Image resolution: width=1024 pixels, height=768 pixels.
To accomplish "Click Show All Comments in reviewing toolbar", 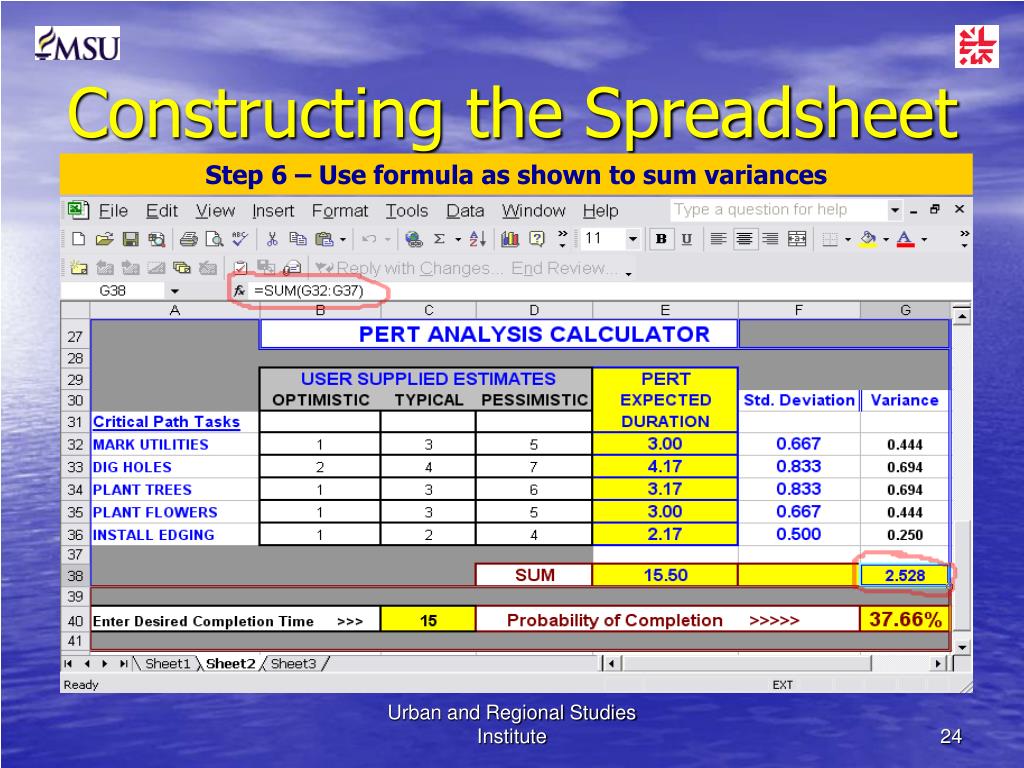I will pyautogui.click(x=182, y=267).
